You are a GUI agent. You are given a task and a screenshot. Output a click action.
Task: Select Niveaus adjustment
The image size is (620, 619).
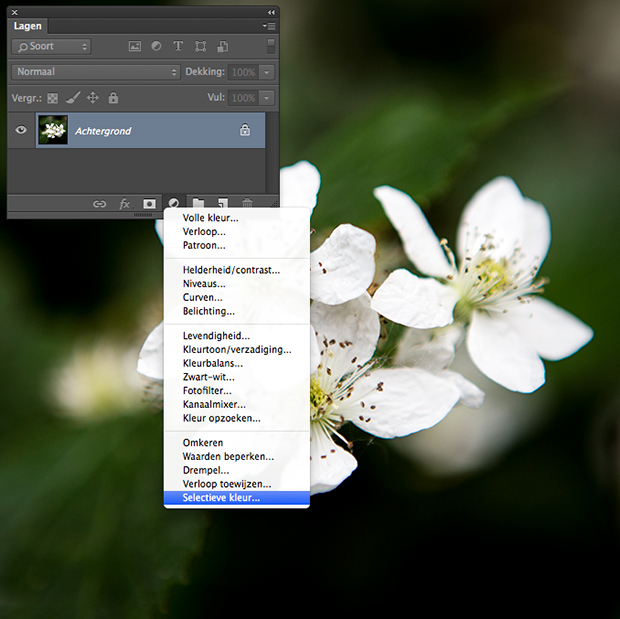[x=236, y=284]
